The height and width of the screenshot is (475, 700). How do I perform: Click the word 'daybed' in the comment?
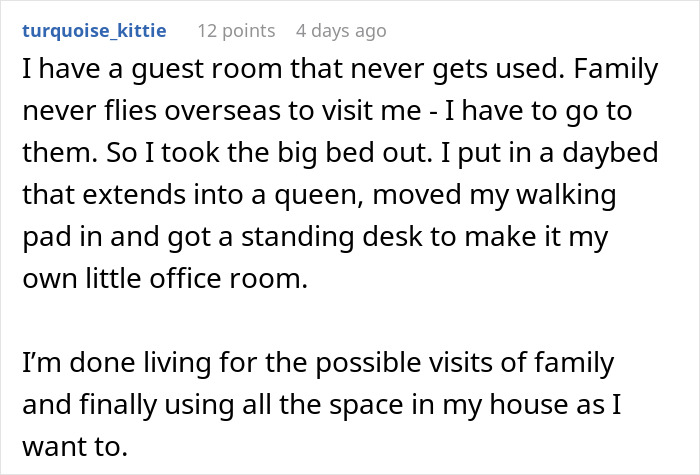(x=610, y=153)
